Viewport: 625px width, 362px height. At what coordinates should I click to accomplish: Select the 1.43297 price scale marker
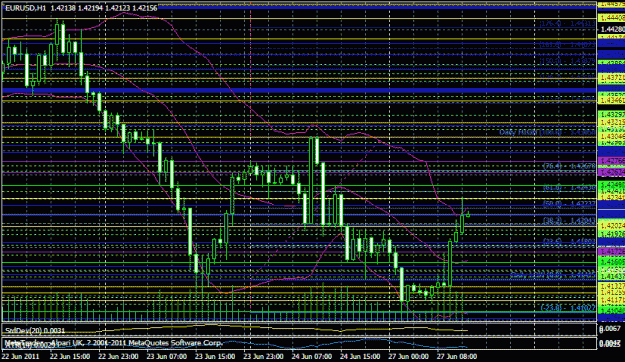click(x=611, y=115)
